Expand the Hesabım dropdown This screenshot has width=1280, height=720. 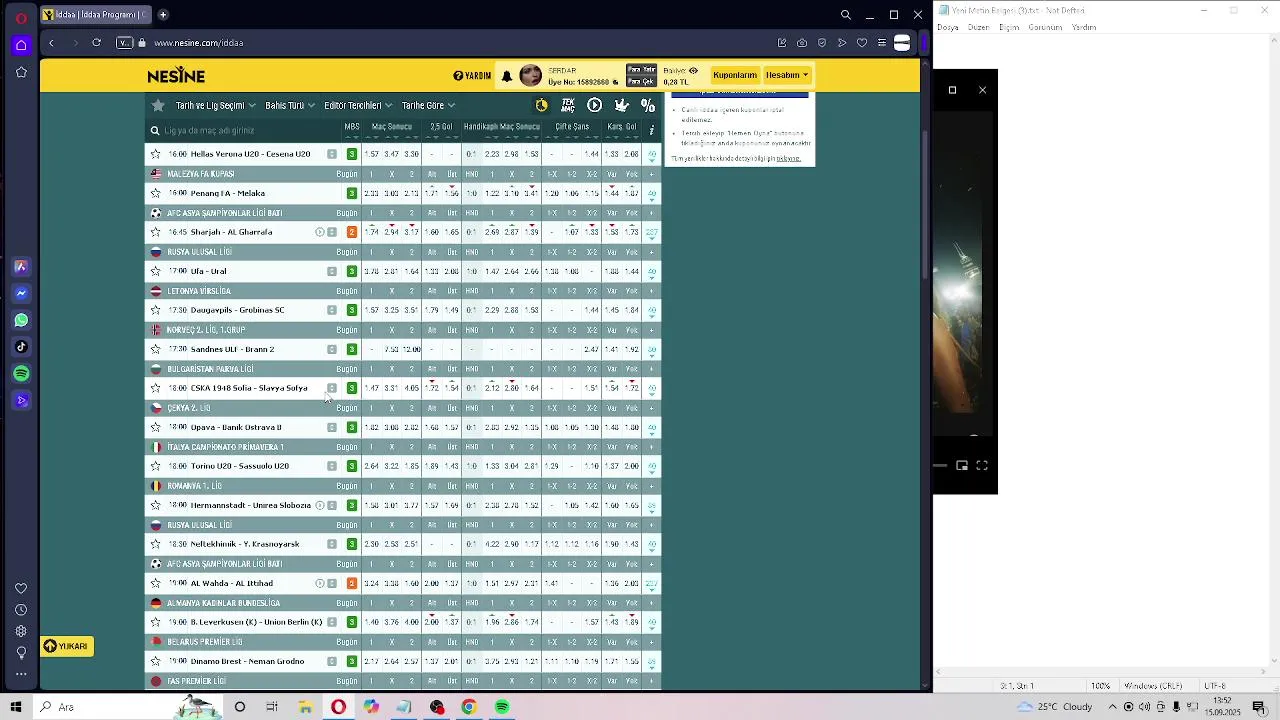787,75
